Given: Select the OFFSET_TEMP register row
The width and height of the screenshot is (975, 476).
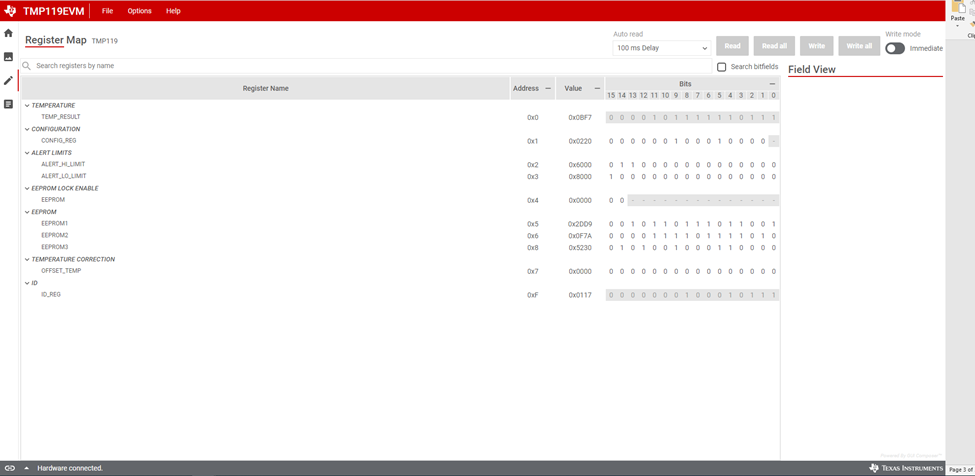Looking at the screenshot, I should coord(400,271).
